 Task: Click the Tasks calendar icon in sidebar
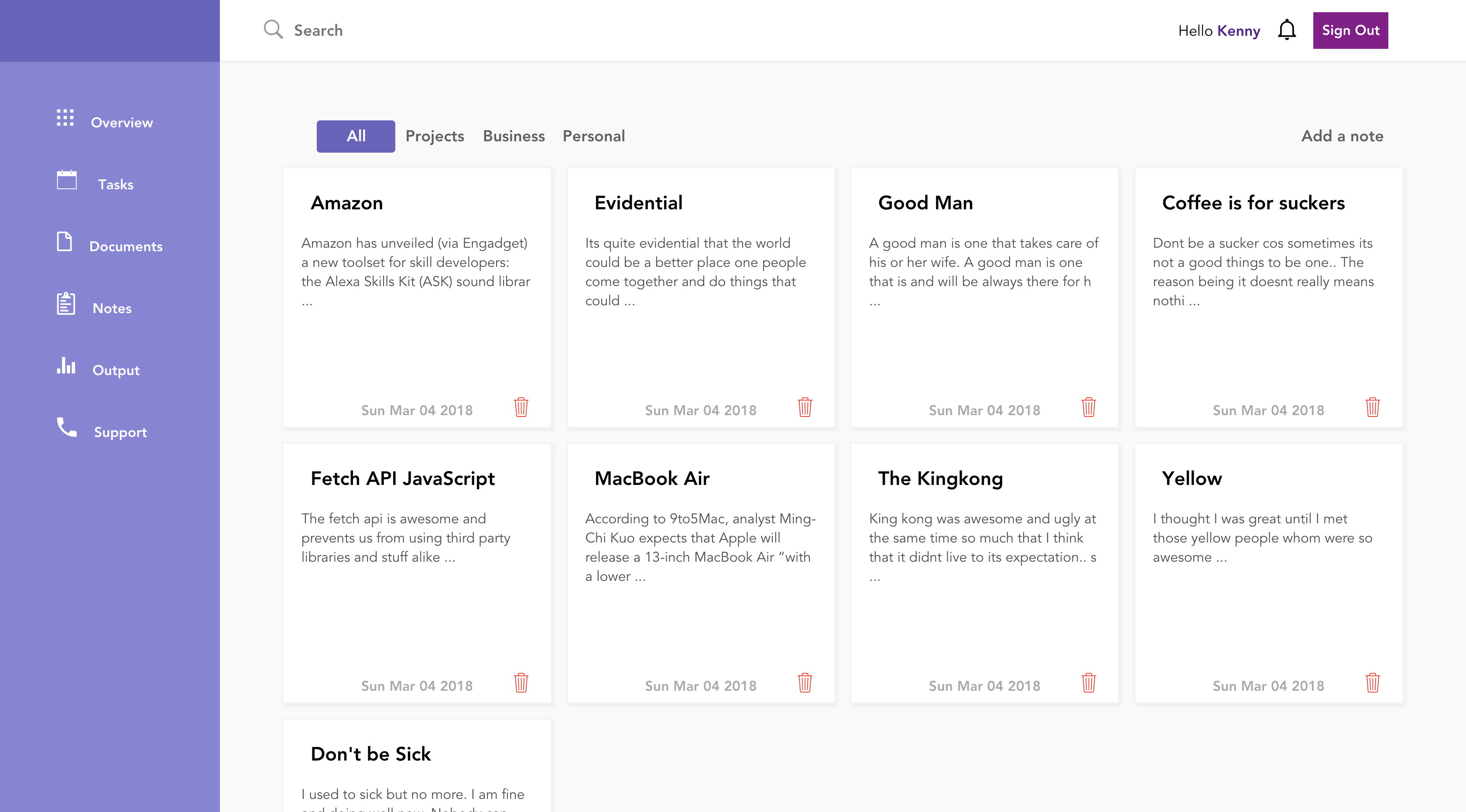coord(67,180)
